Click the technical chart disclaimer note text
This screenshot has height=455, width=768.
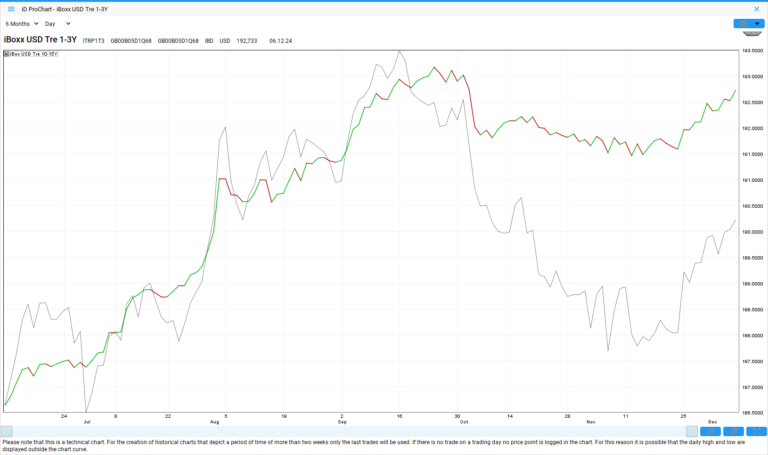click(x=373, y=445)
